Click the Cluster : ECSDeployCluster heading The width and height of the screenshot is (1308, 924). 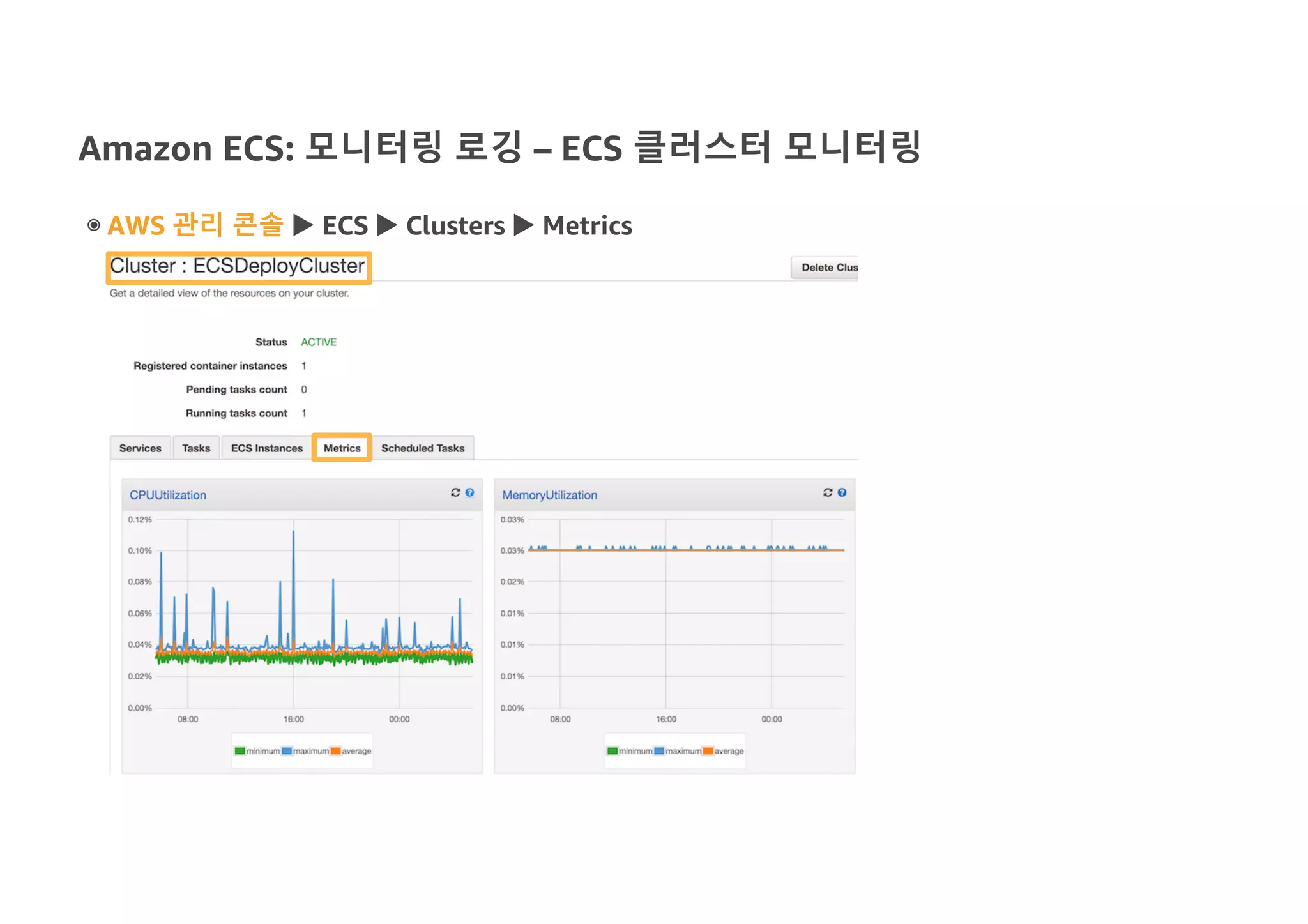tap(238, 266)
